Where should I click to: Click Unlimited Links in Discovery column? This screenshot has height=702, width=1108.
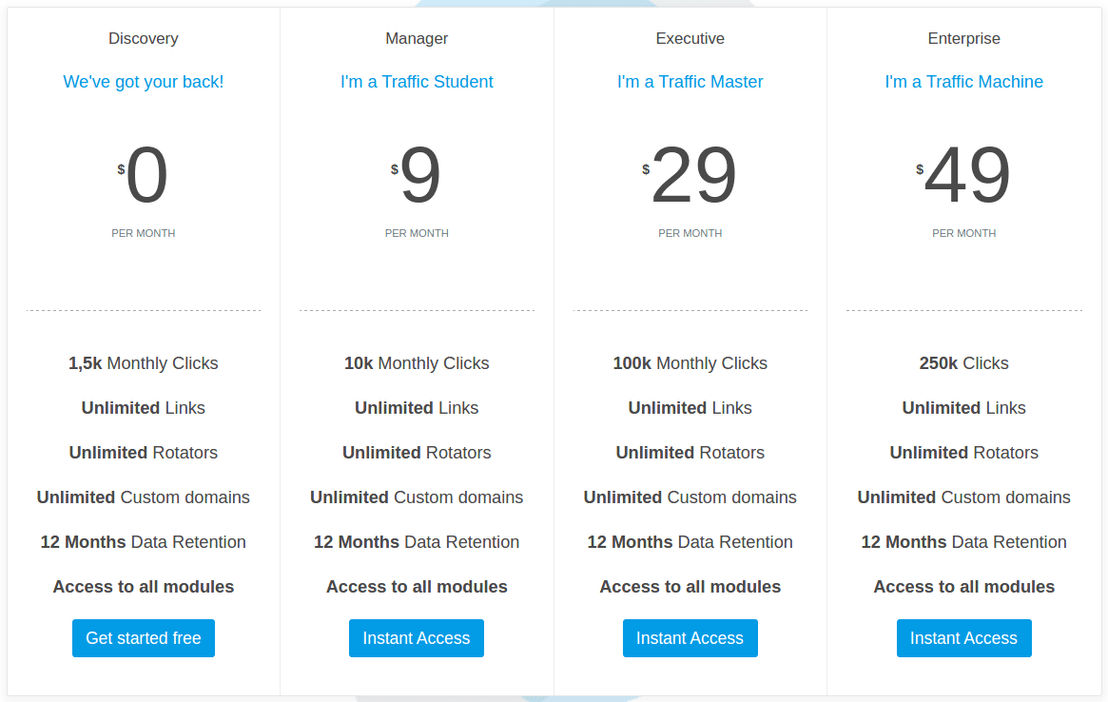(x=143, y=408)
